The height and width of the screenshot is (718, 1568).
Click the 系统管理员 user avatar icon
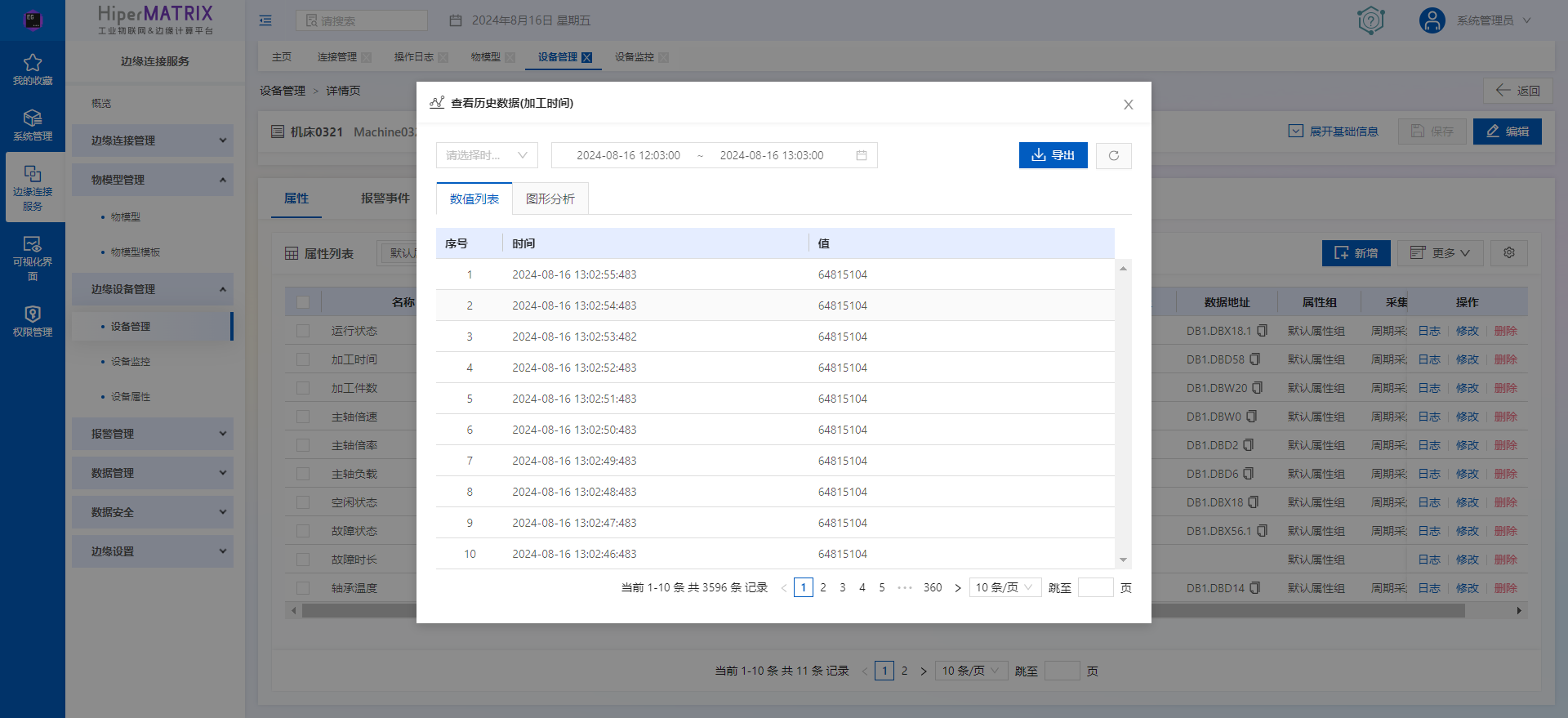pyautogui.click(x=1432, y=20)
